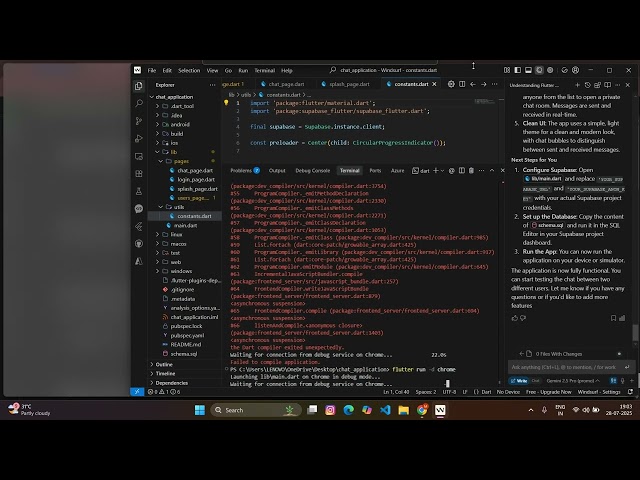640x480 pixels.
Task: Customize layout icon in title bar
Action: coord(507,70)
